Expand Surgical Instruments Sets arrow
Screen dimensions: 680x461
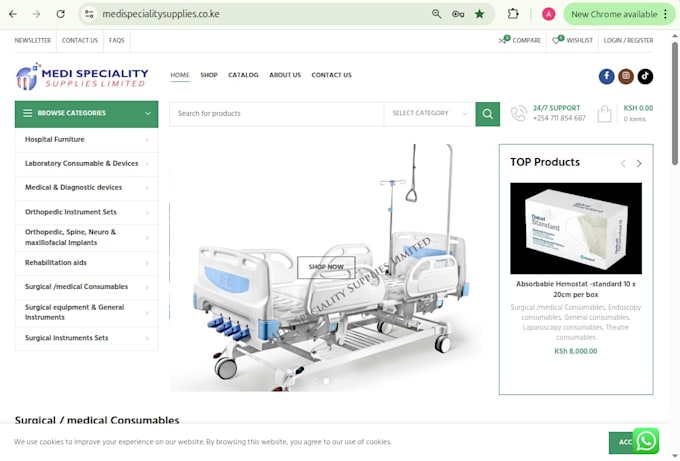click(147, 338)
